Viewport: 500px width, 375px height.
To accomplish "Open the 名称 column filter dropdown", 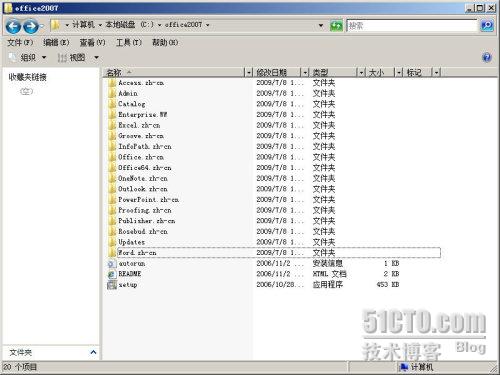I will (x=249, y=72).
